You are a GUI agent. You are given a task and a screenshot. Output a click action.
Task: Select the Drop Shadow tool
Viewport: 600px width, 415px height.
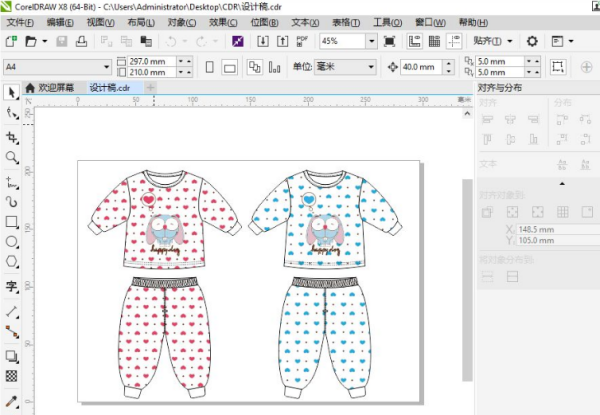[12, 356]
